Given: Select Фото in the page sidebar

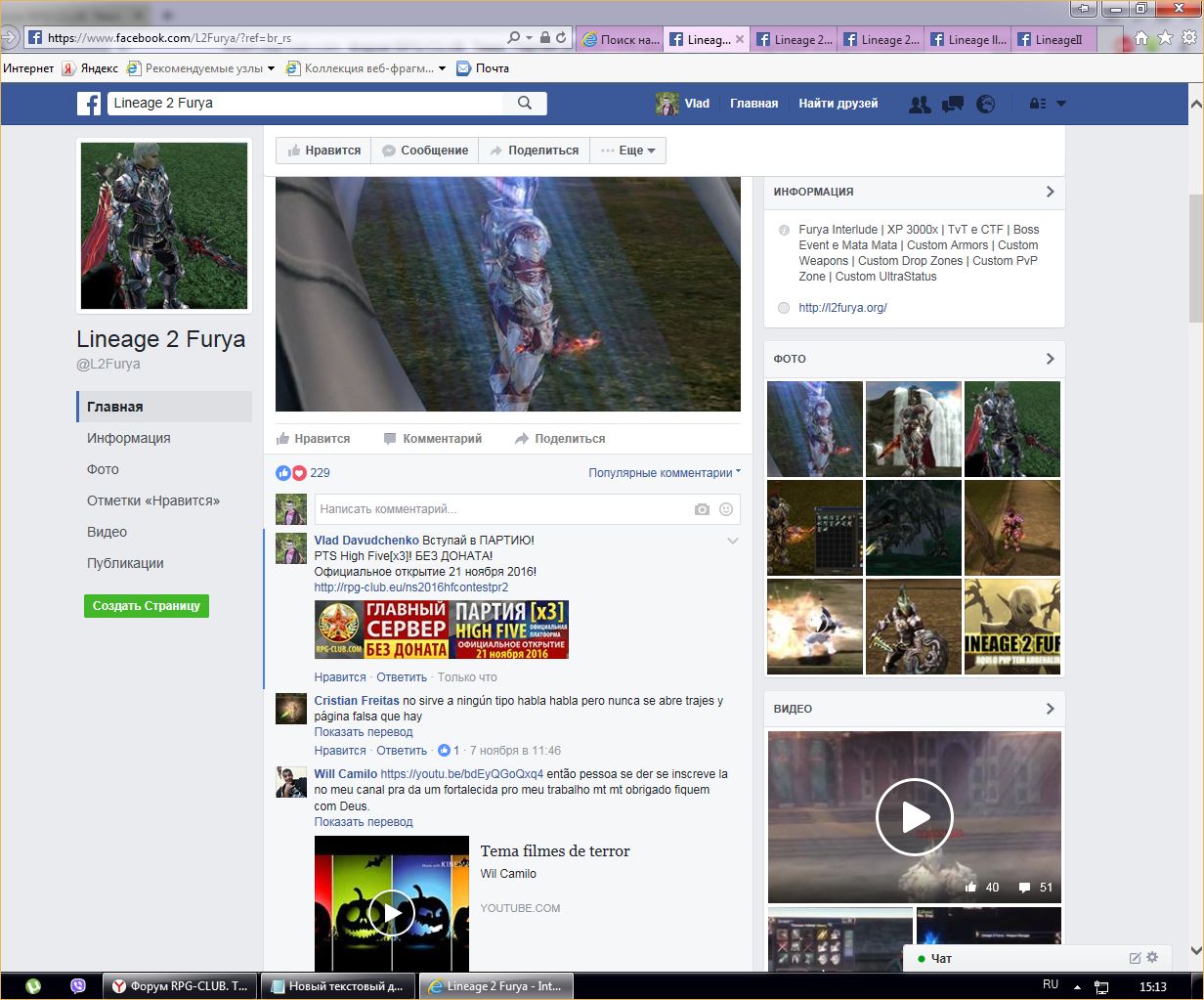Looking at the screenshot, I should 103,469.
